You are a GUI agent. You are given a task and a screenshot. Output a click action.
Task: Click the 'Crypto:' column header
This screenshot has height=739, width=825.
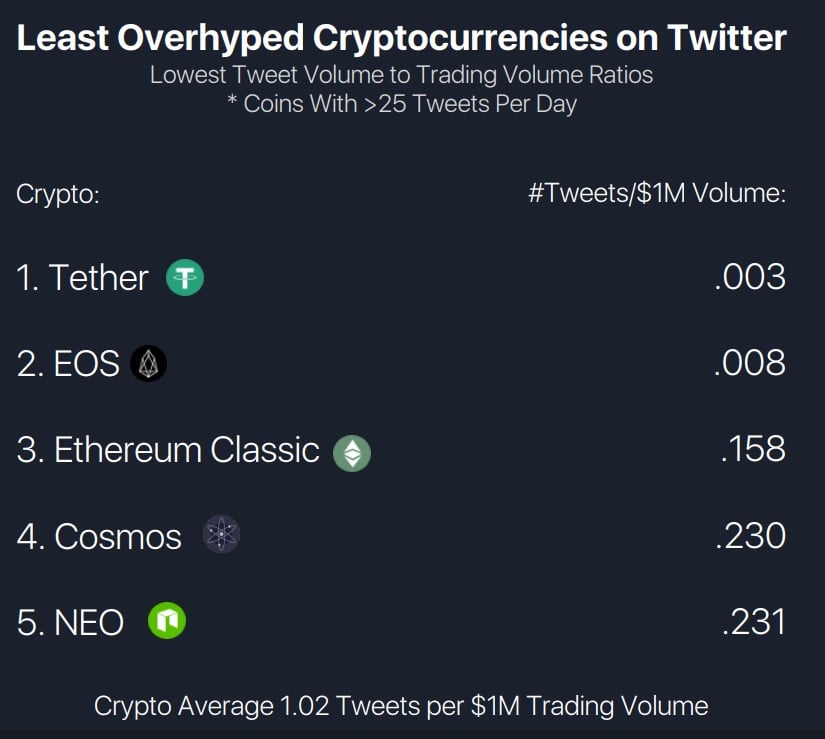click(x=58, y=195)
